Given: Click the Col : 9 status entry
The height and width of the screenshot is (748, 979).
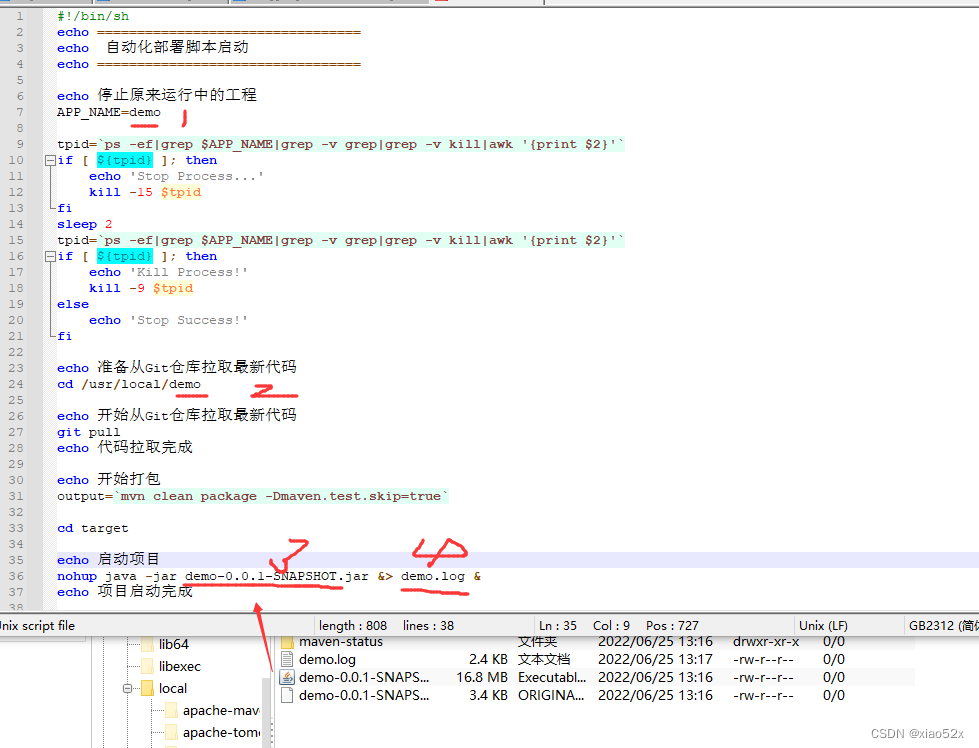Looking at the screenshot, I should click(x=611, y=626).
